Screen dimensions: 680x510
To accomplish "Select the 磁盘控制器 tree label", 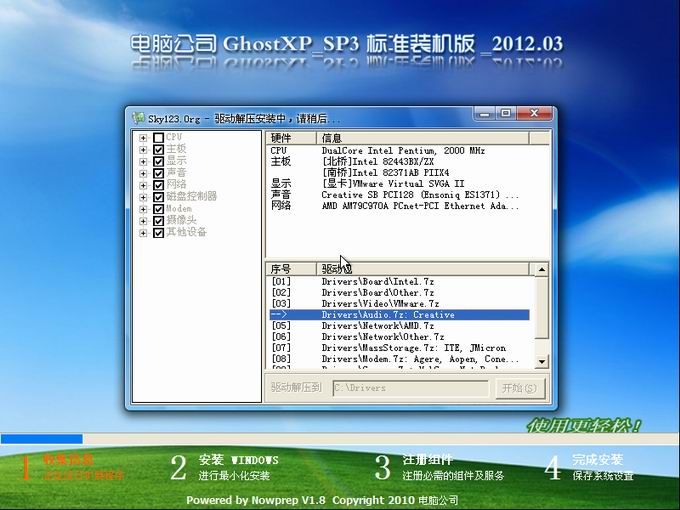I will point(191,197).
